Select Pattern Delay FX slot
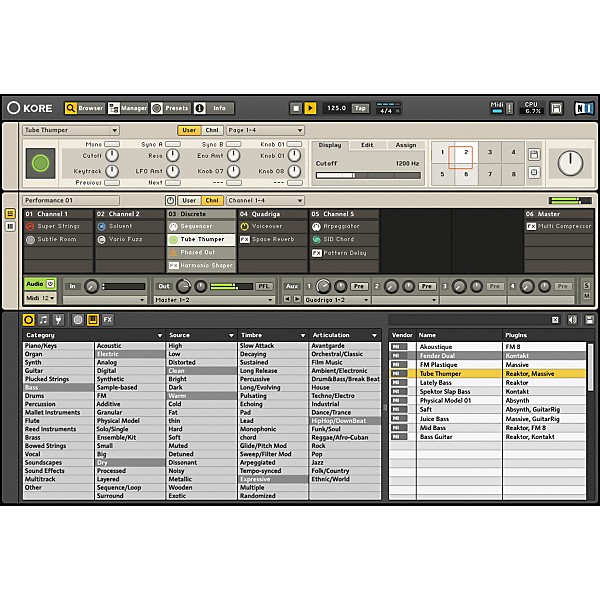Viewport: 600px width, 600px height. coord(344,253)
